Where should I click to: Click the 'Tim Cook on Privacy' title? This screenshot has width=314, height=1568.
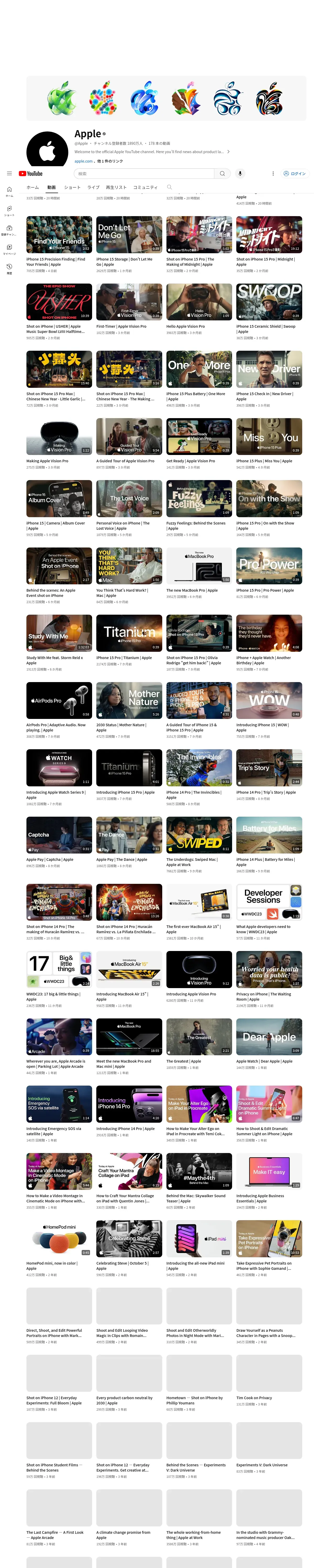tap(254, 1398)
